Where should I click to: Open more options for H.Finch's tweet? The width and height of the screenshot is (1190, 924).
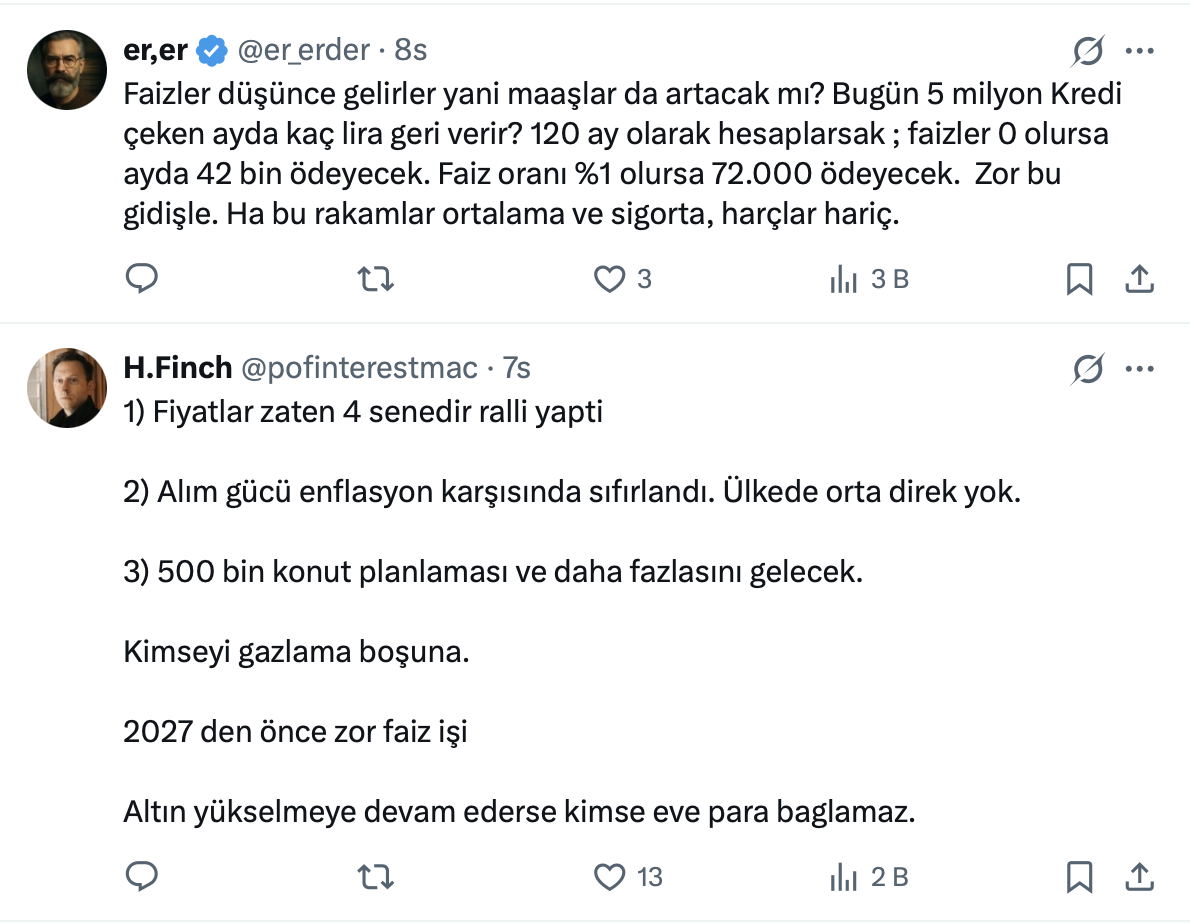(x=1140, y=369)
